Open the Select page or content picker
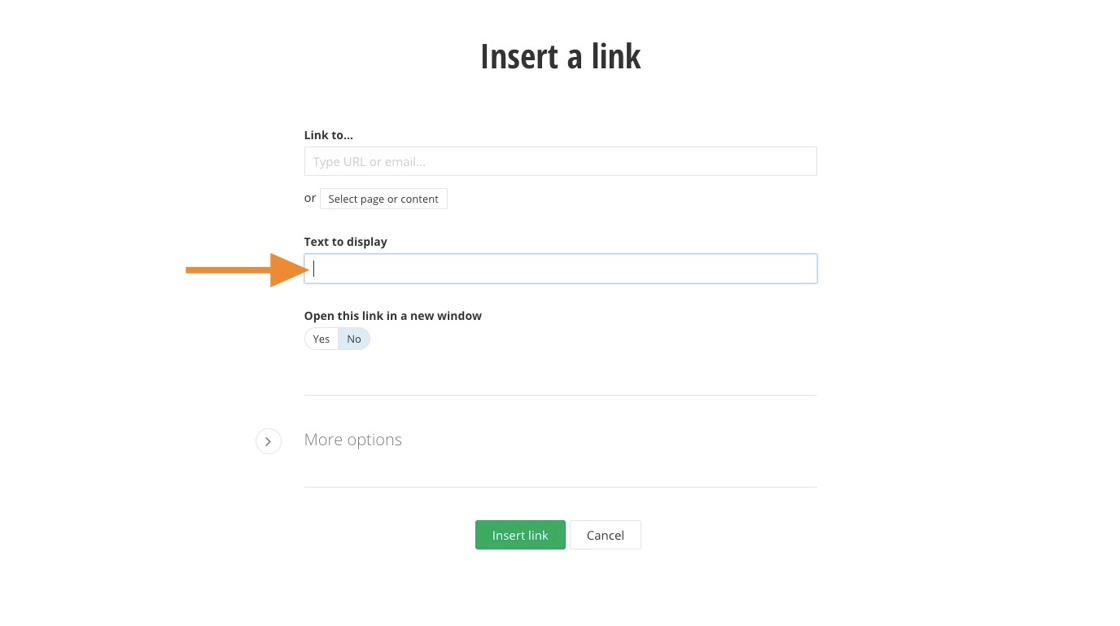Screen dimensions: 1120x626 pyautogui.click(x=383, y=199)
